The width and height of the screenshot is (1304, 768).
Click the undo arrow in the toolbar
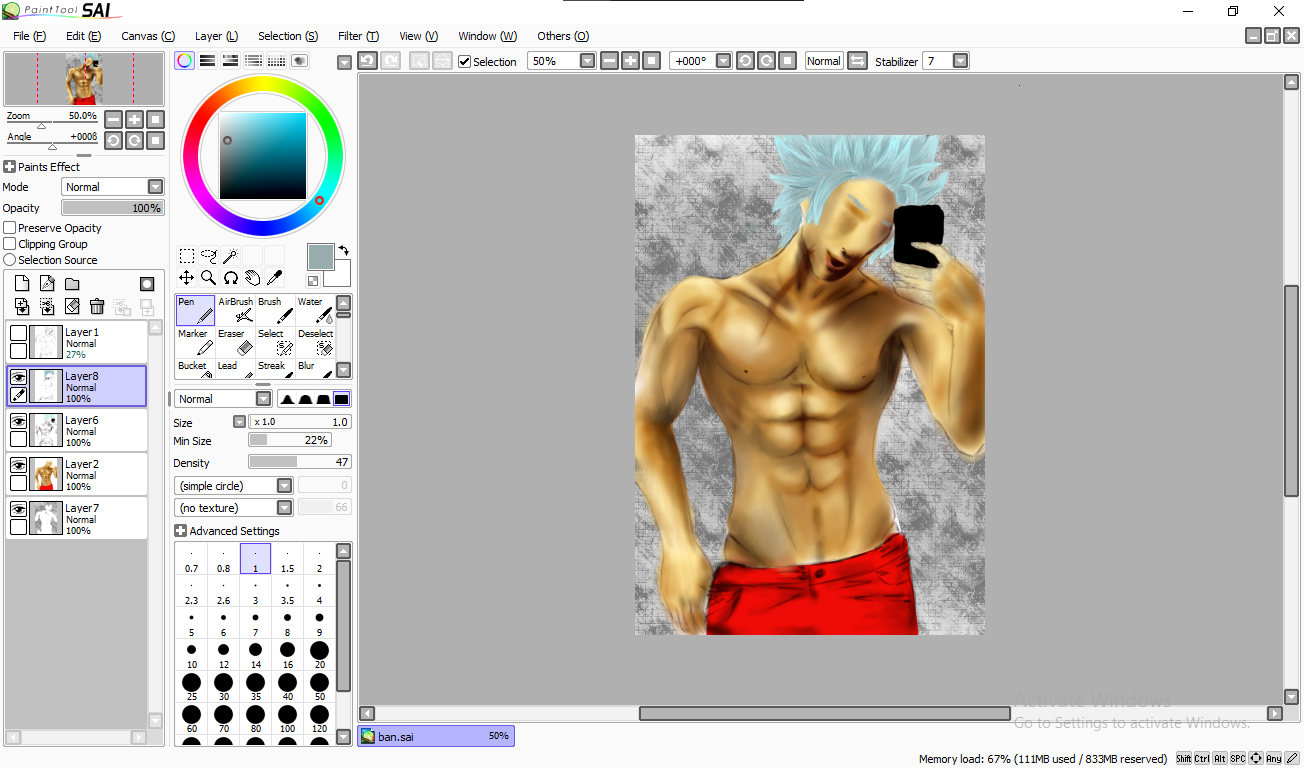367,61
